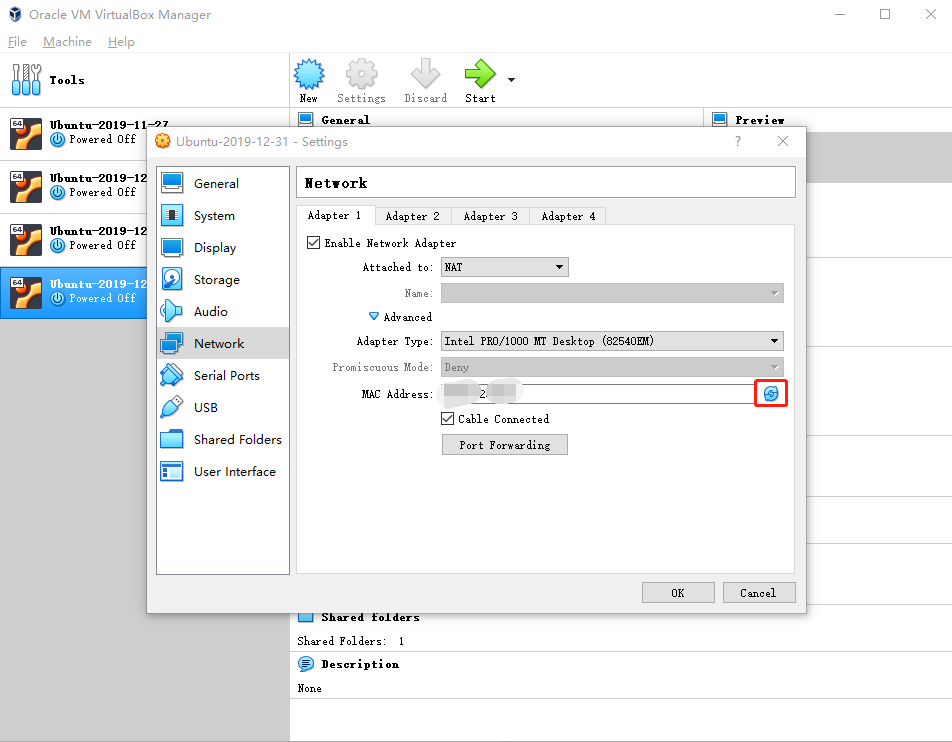
Task: Open User Interface settings category
Action: 222,471
